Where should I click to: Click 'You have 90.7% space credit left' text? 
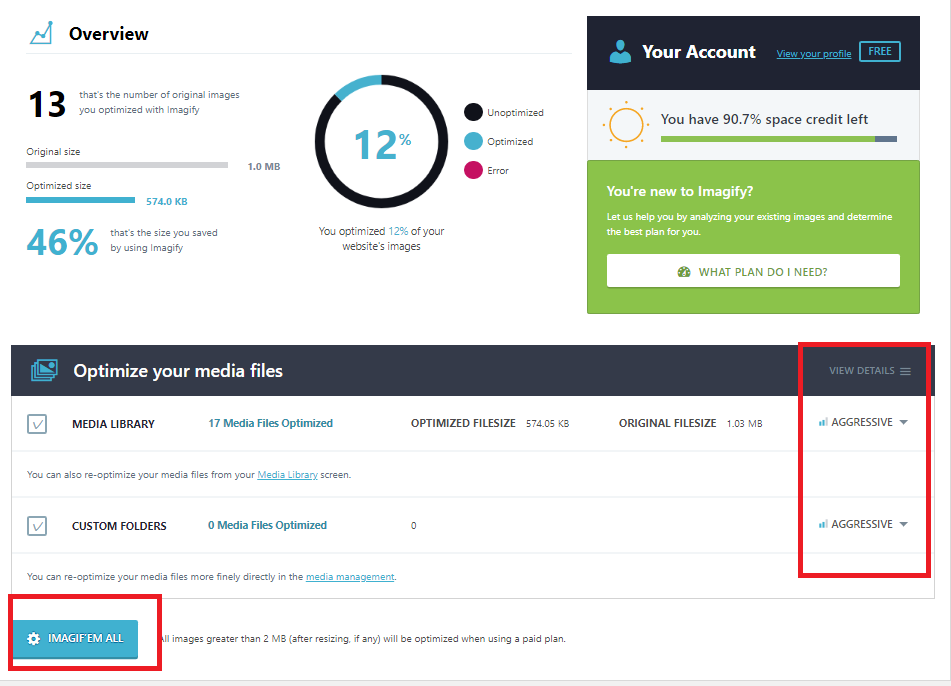click(x=764, y=119)
